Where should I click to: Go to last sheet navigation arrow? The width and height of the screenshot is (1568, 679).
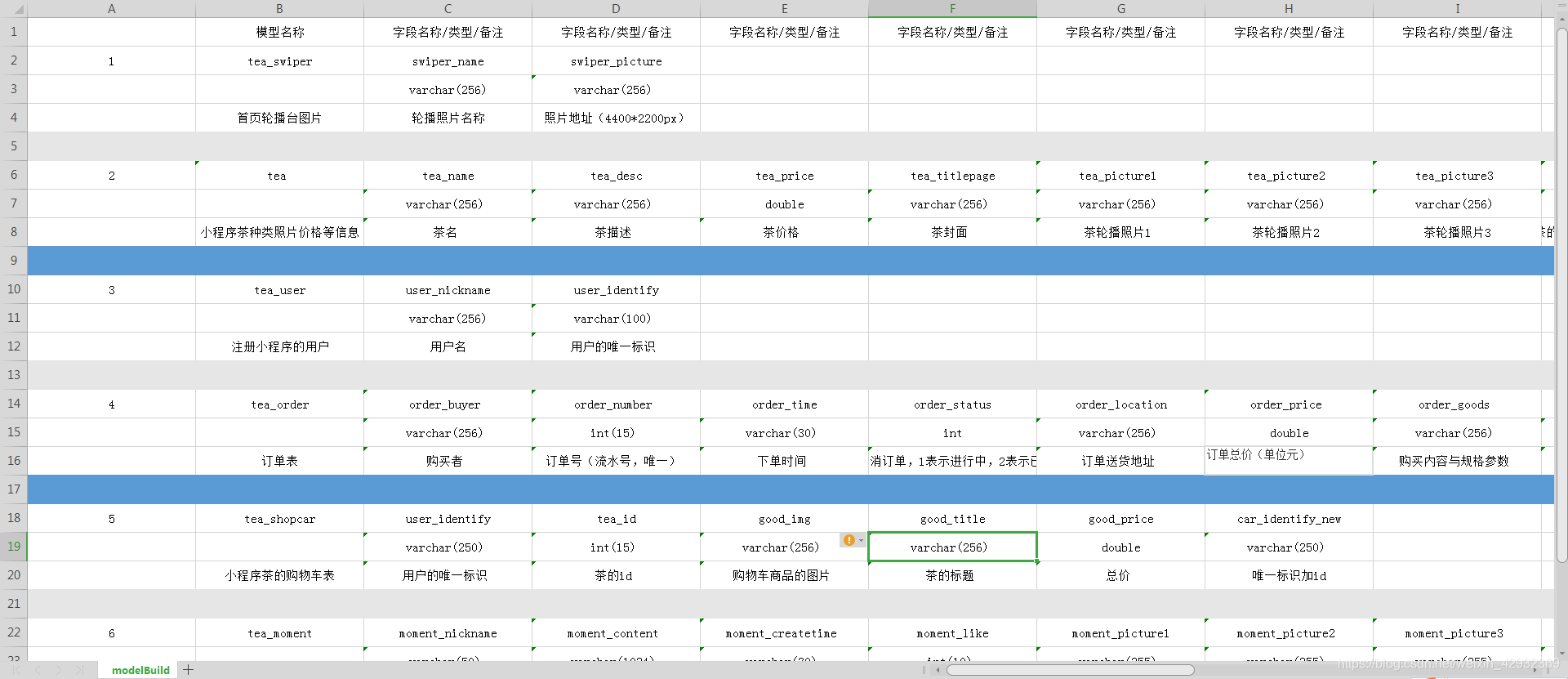pos(79,670)
